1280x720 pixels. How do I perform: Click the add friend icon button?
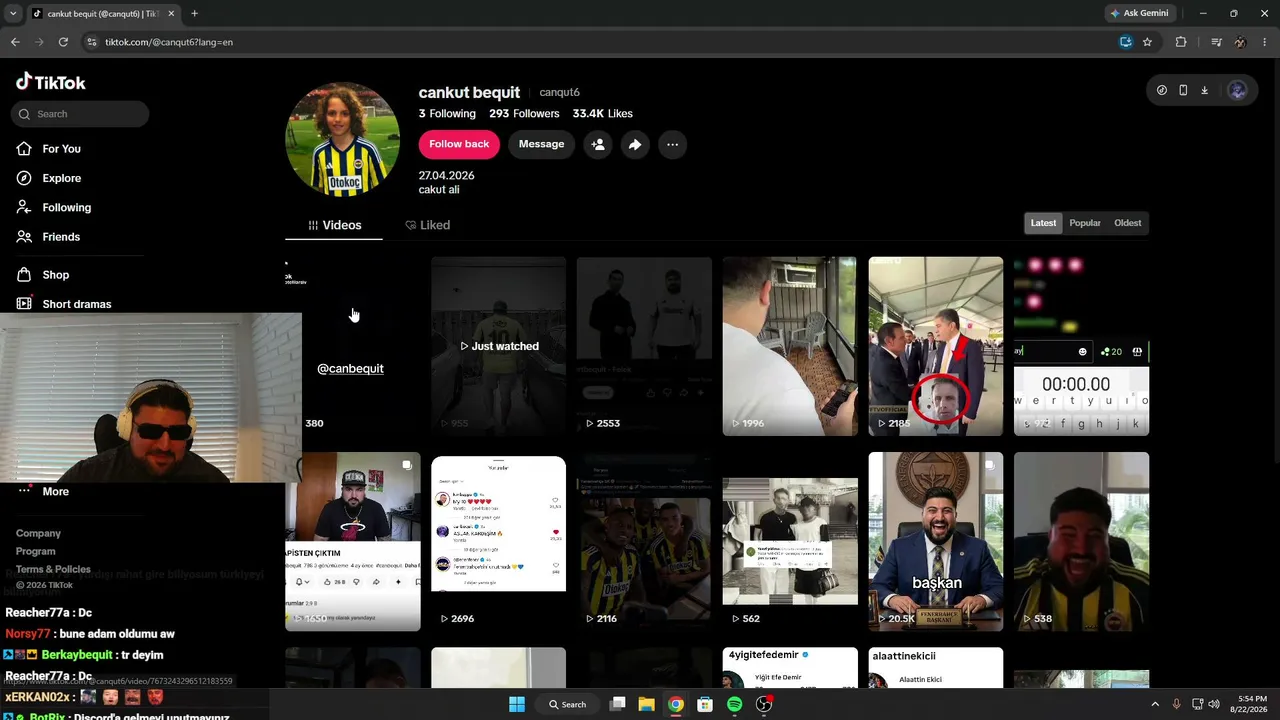(x=598, y=144)
